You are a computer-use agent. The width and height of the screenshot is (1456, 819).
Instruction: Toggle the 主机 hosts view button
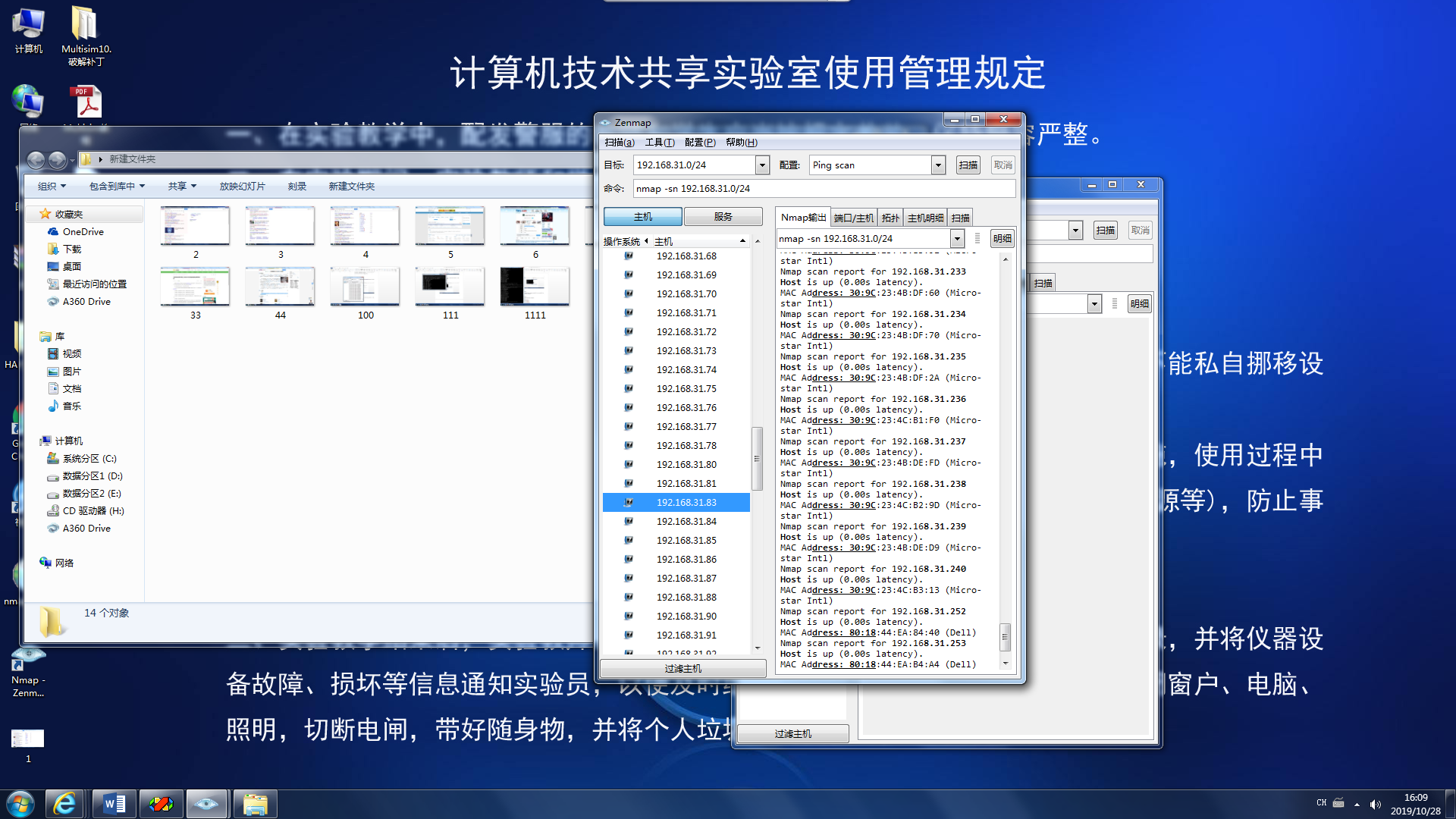tap(642, 217)
